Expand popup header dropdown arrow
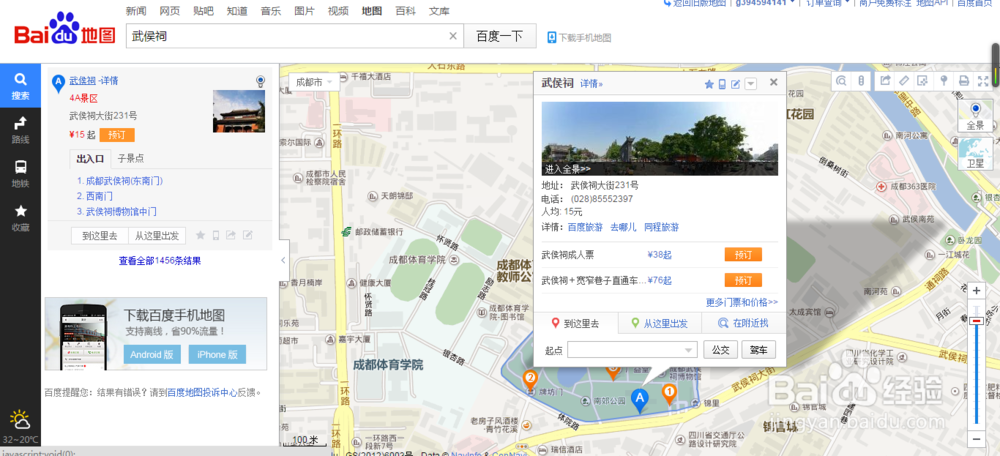Image resolution: width=1000 pixels, height=456 pixels. [750, 84]
